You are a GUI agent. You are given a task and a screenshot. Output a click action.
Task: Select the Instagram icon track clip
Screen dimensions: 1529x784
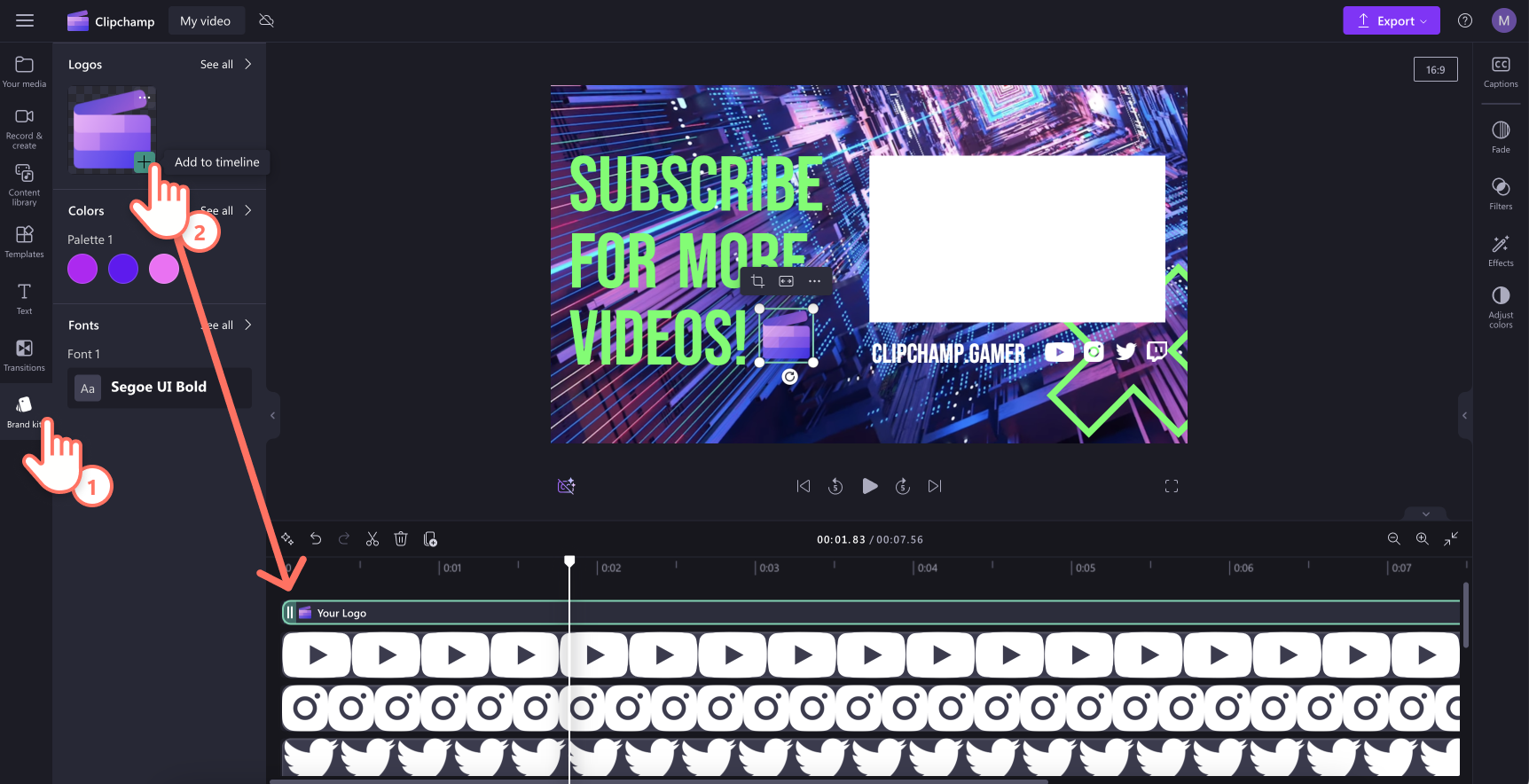tap(871, 709)
